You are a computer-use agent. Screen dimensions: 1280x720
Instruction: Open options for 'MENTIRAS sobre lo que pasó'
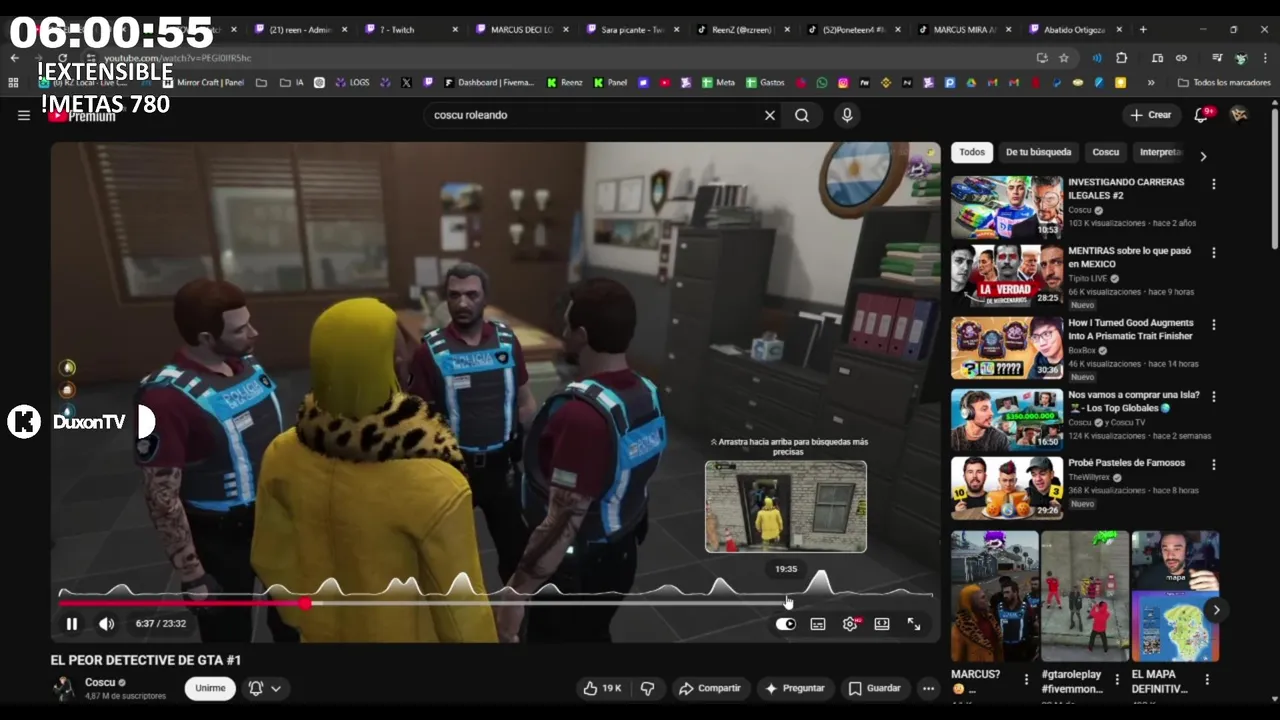(x=1214, y=254)
